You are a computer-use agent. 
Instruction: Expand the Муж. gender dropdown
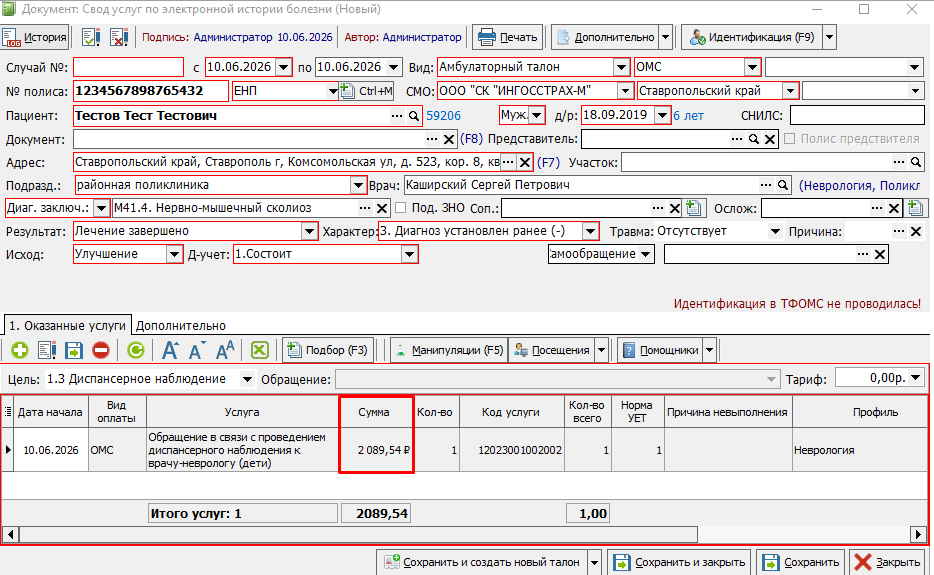pyautogui.click(x=537, y=115)
